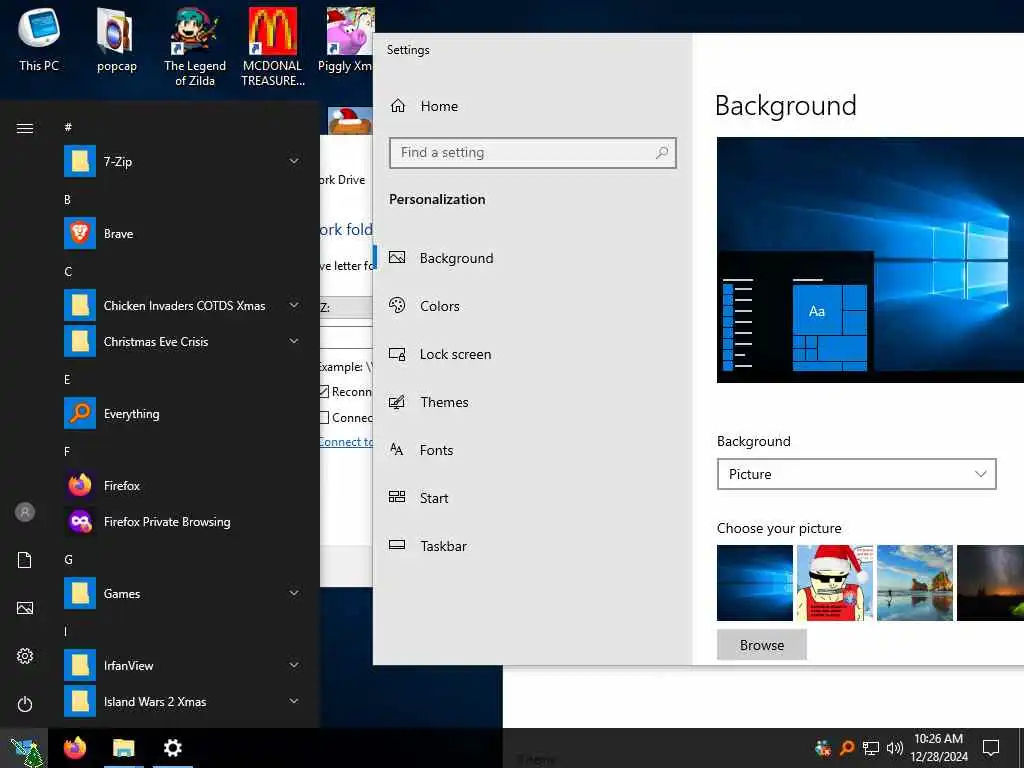Expand the Christmas Eve Crisis folder chevron
Viewport: 1024px width, 768px height.
[294, 341]
